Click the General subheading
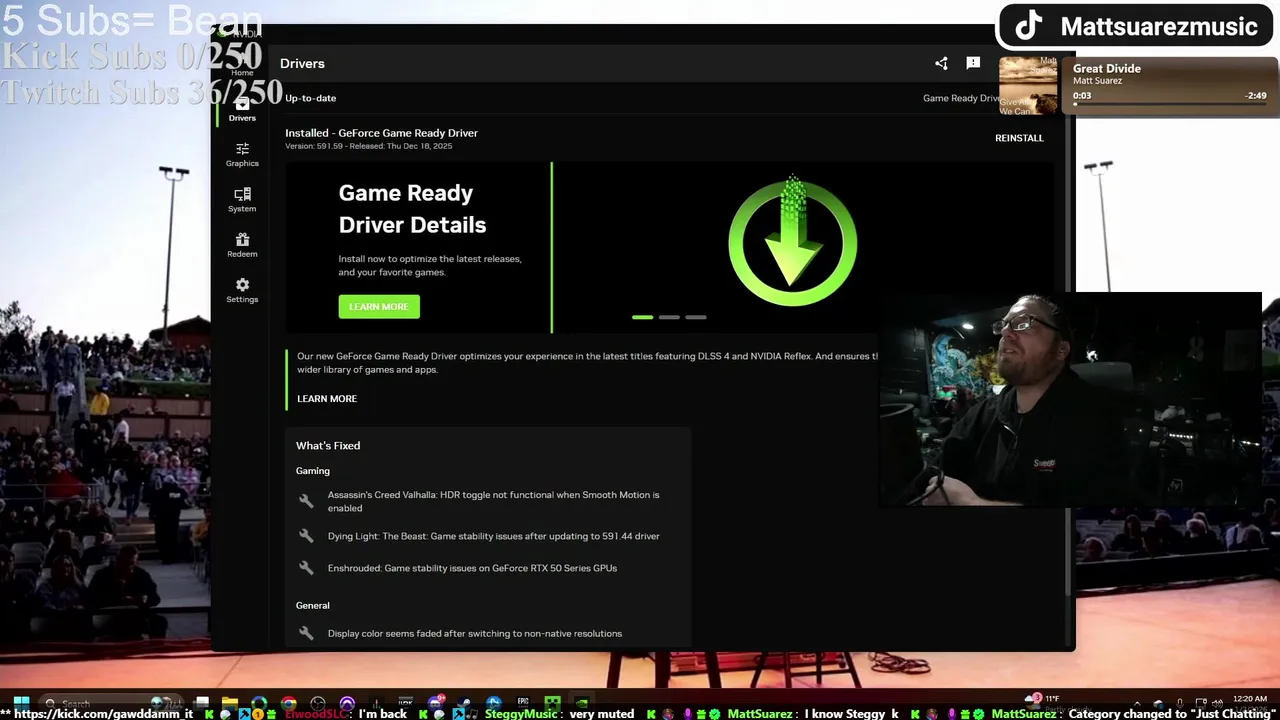This screenshot has width=1280, height=720. (312, 605)
